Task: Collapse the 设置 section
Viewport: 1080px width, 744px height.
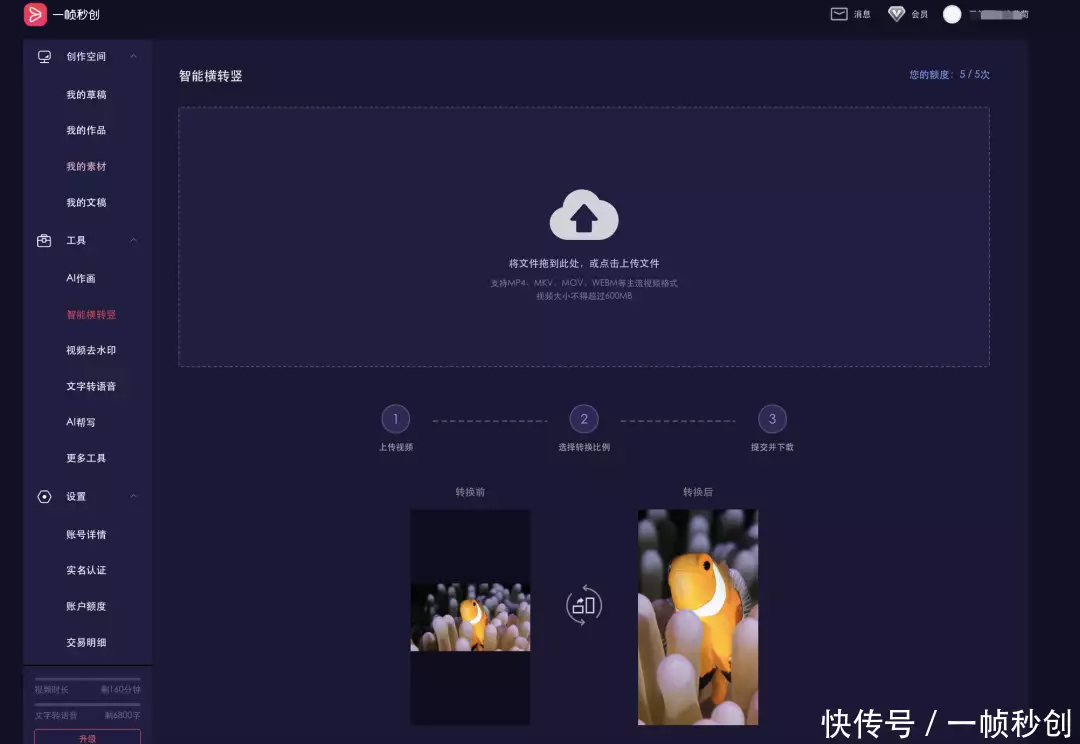Action: point(133,496)
